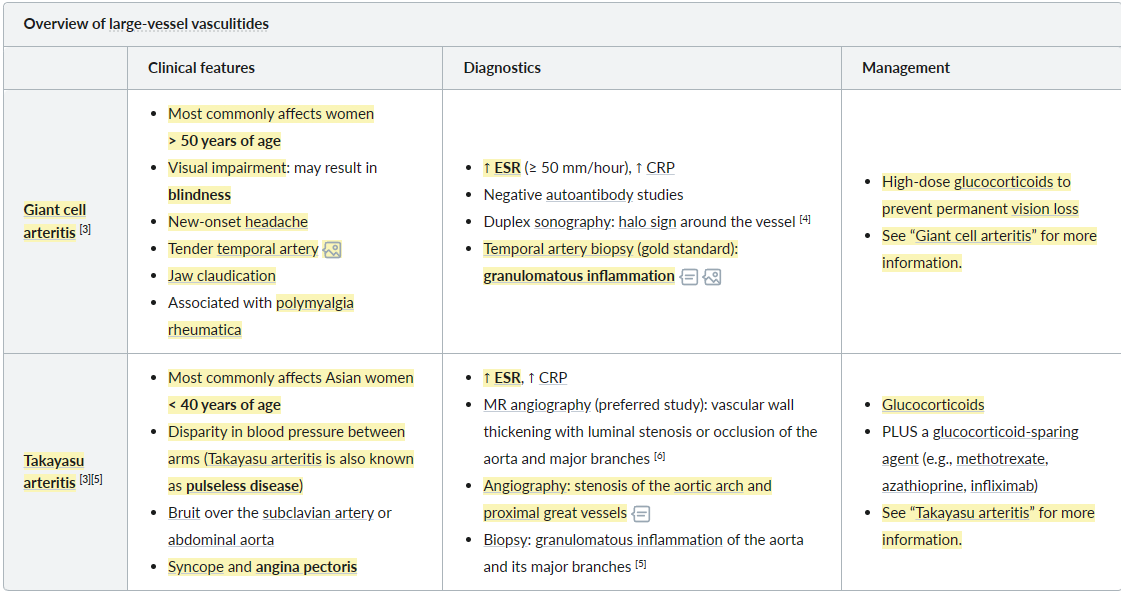Click the large-vessel vasculitides title link
Viewport: 1121px width, 594px height.
pyautogui.click(x=189, y=24)
